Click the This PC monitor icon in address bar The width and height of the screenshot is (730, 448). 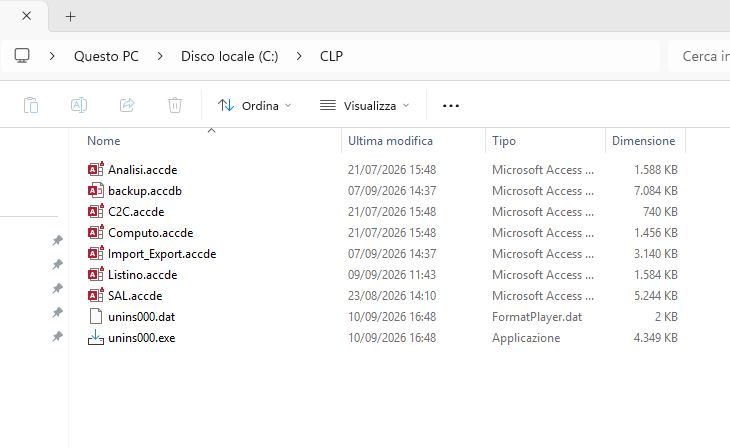click(x=22, y=56)
